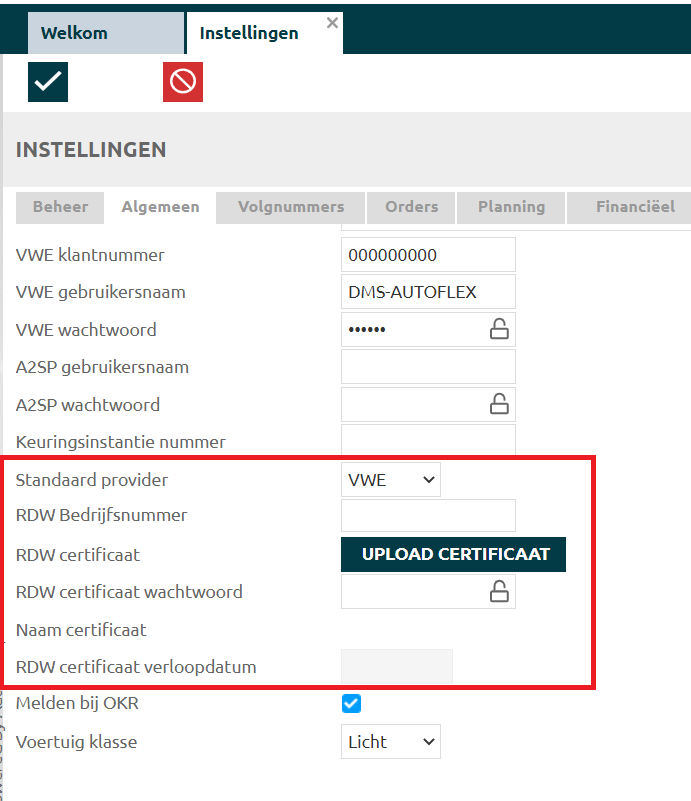Click lock icon in VWE wachtwoord field

498,329
